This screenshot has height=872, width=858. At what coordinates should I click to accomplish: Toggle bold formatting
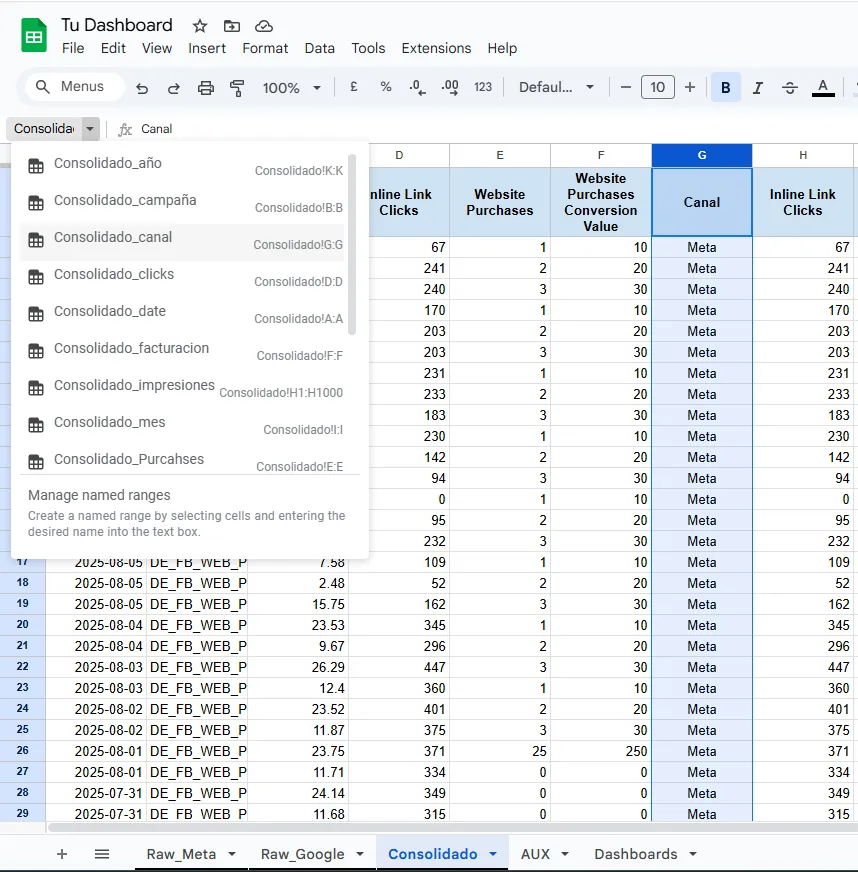click(726, 88)
